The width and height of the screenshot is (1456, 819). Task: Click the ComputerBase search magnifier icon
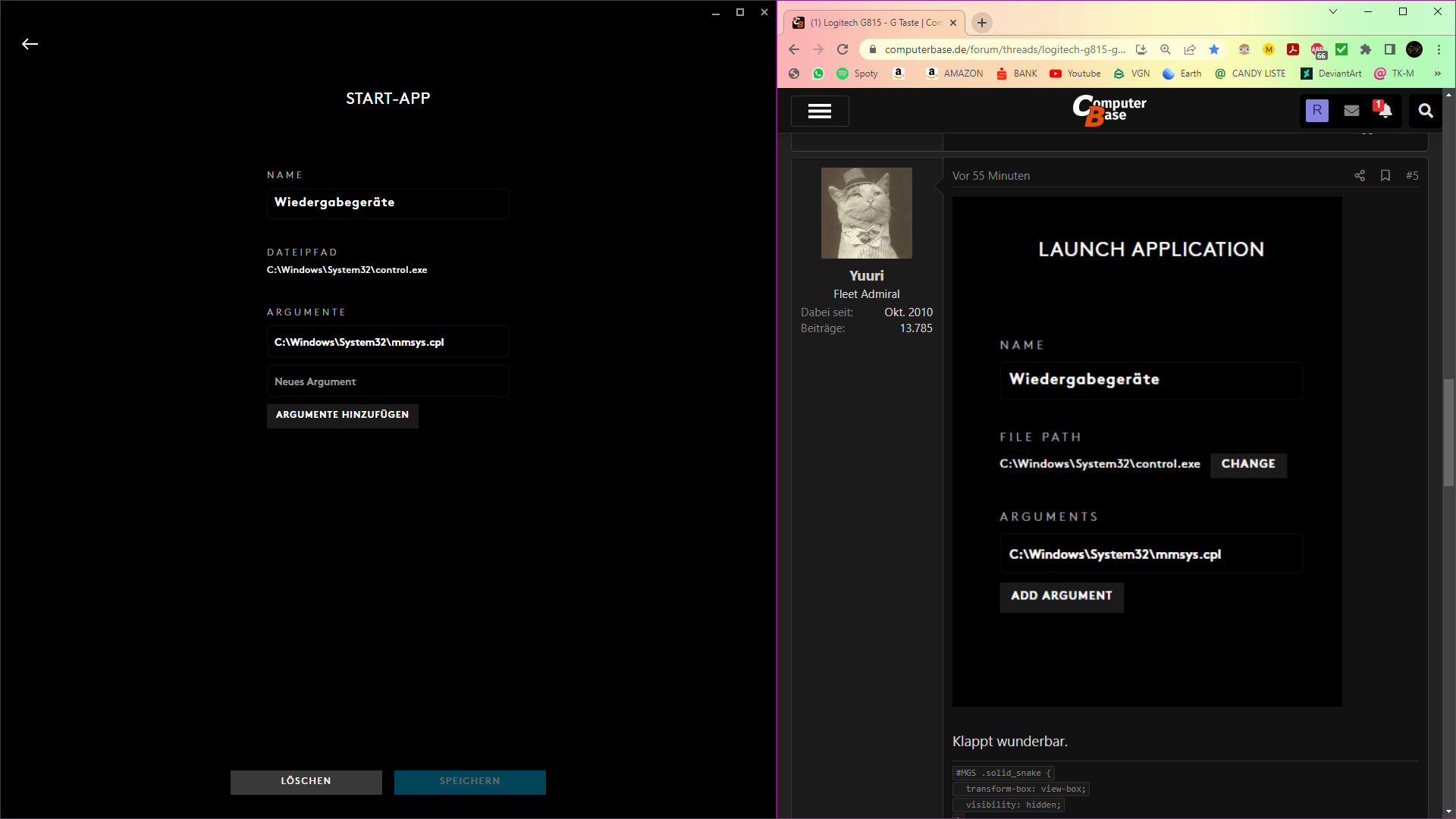pos(1426,111)
